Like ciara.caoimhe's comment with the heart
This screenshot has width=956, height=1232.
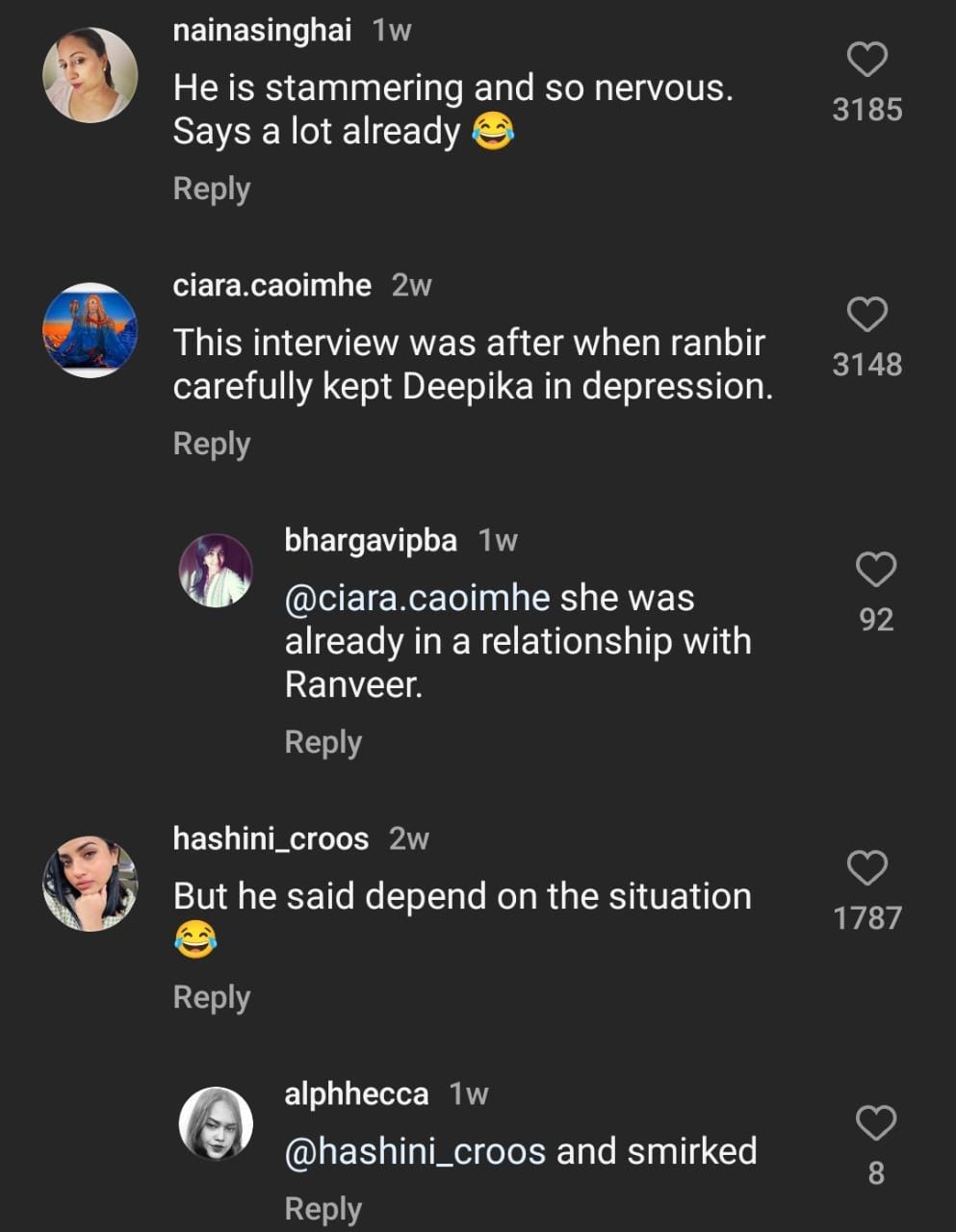point(866,315)
